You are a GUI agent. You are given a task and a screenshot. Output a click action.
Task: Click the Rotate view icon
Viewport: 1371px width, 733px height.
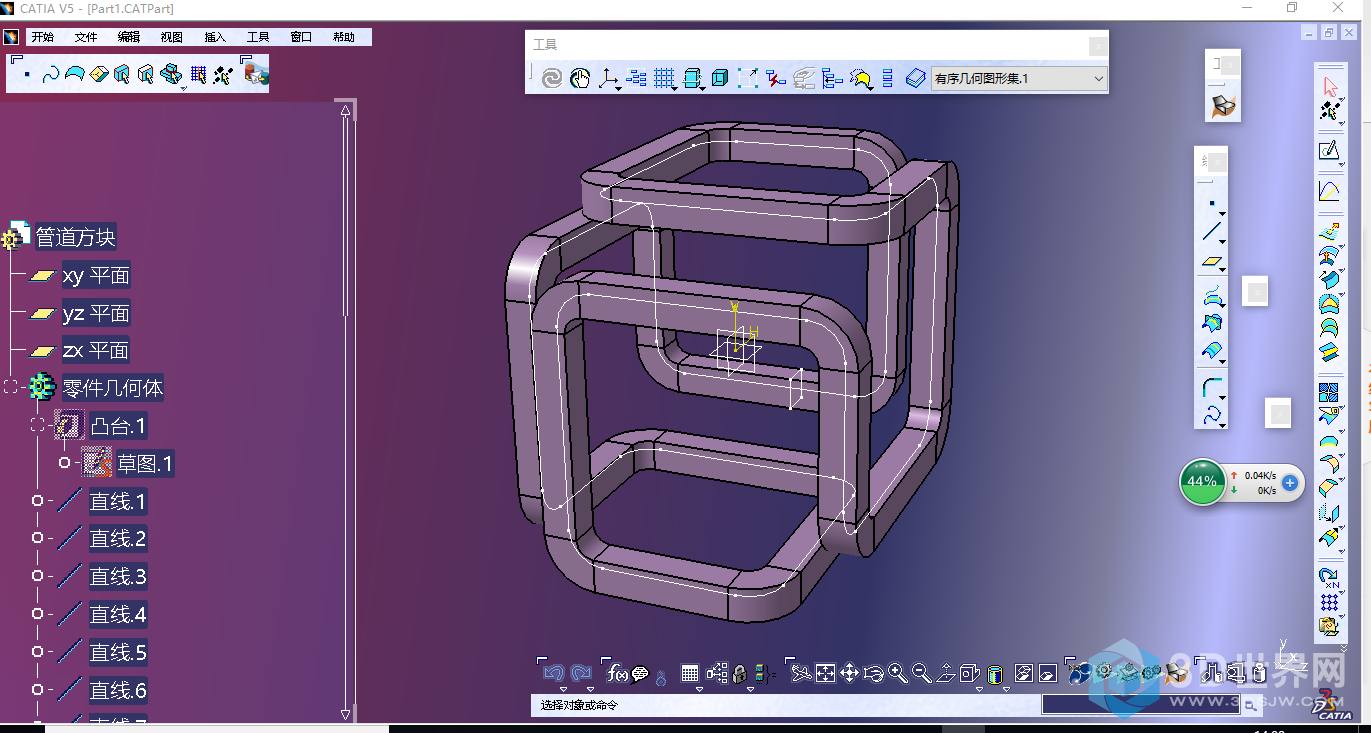coord(873,673)
